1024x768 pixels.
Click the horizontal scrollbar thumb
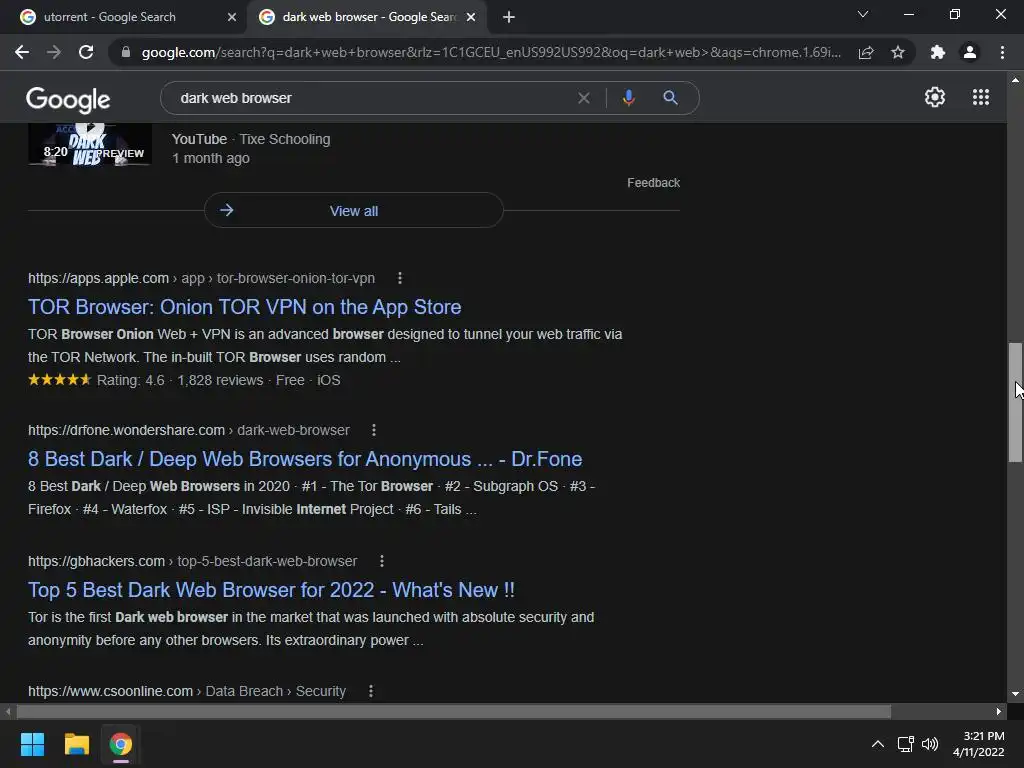point(454,711)
